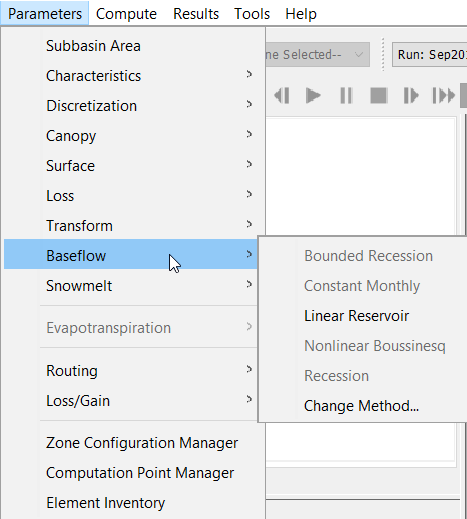
Task: Open Element Inventory
Action: click(133, 503)
